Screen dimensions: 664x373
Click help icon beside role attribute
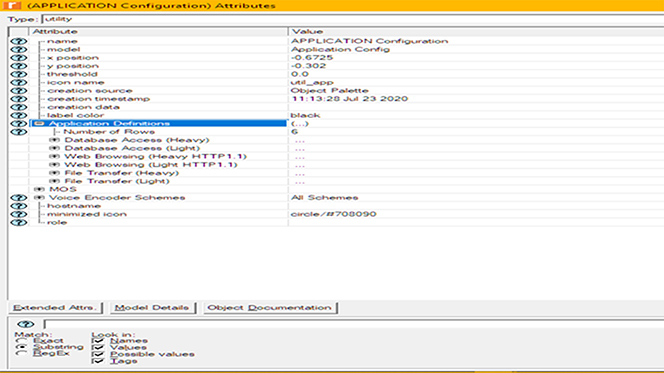pyautogui.click(x=19, y=223)
